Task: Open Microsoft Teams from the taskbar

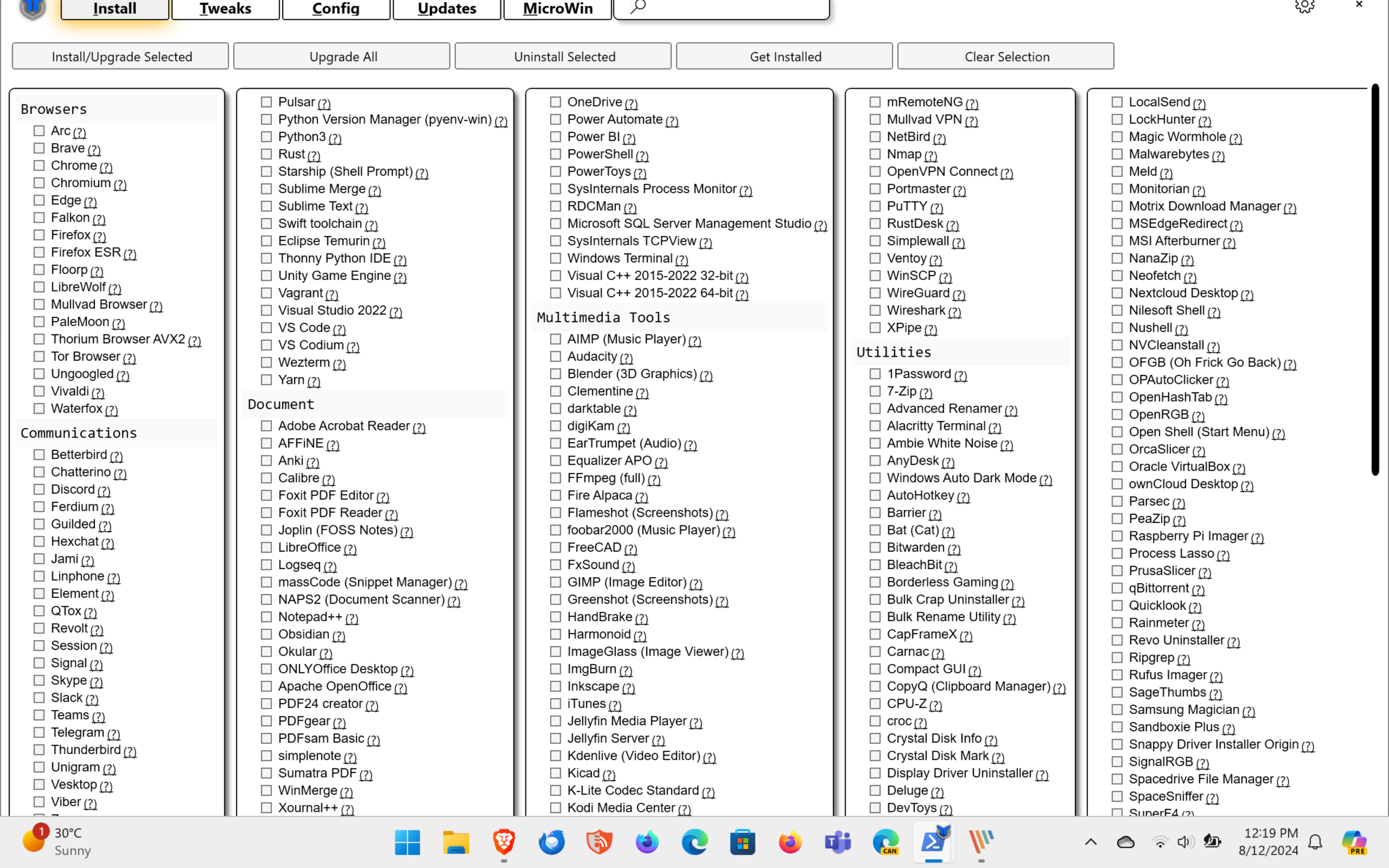Action: pos(838,842)
